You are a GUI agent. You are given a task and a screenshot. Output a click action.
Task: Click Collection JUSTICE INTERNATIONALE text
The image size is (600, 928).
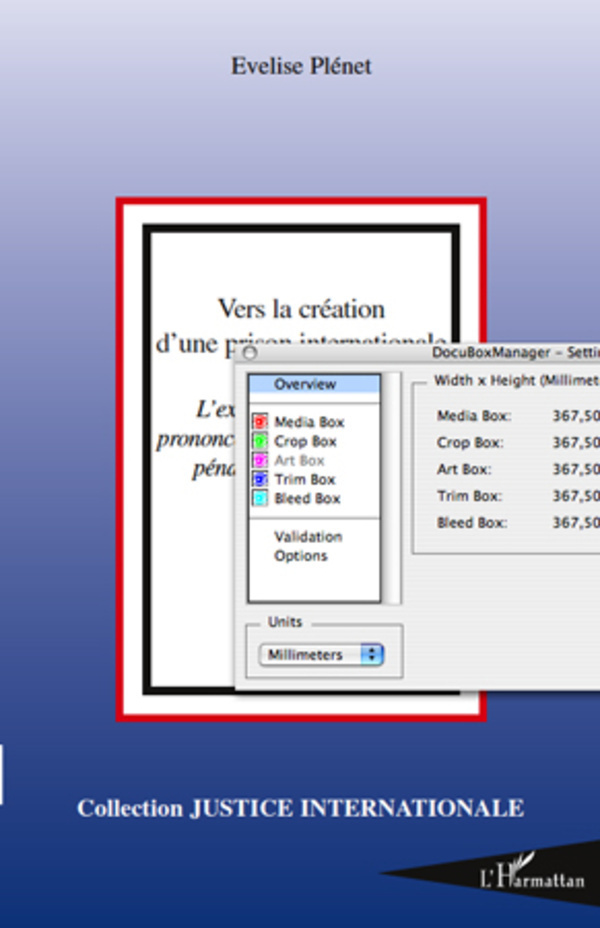point(300,808)
